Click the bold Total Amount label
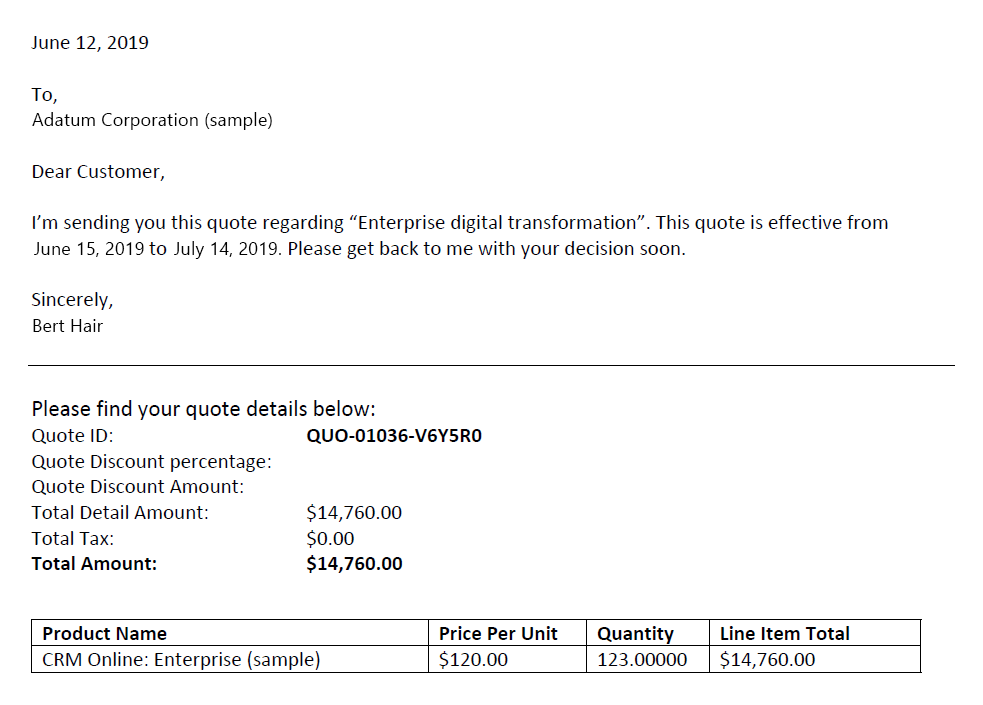The height and width of the screenshot is (705, 983). click(94, 564)
